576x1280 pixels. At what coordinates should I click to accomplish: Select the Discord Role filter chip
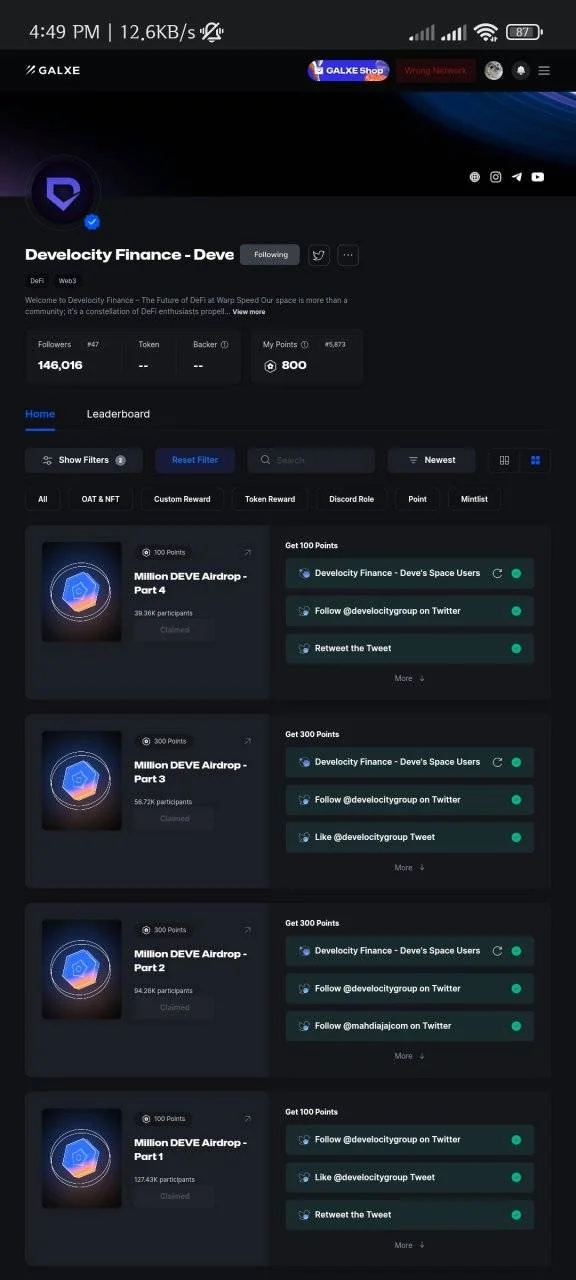(352, 499)
